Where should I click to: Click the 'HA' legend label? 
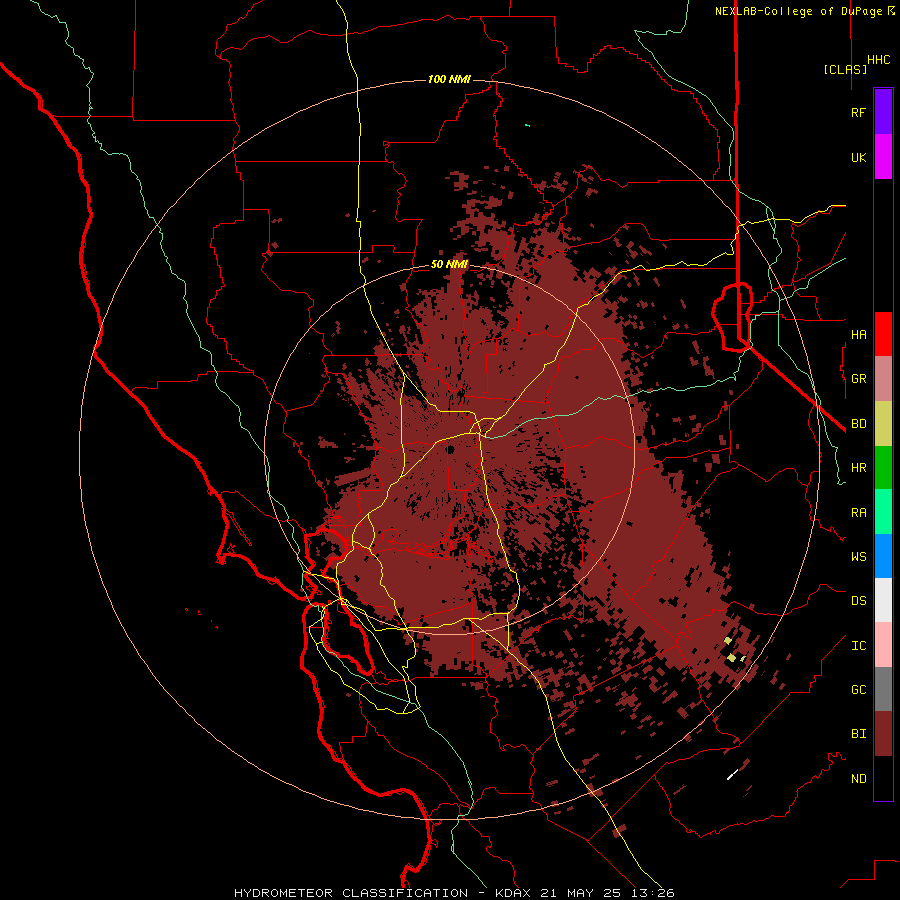pyautogui.click(x=858, y=334)
